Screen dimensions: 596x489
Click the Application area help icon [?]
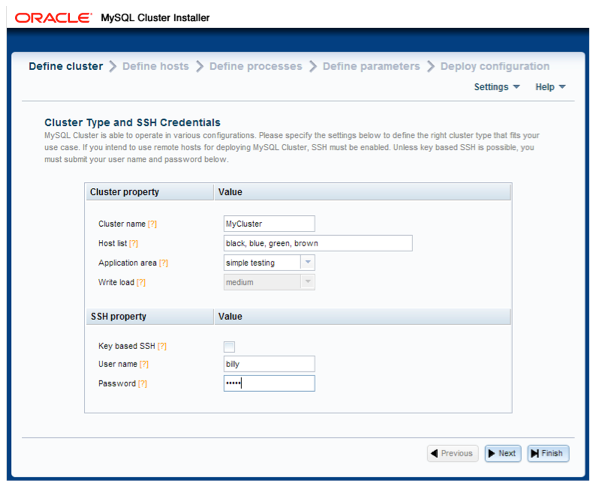163,263
